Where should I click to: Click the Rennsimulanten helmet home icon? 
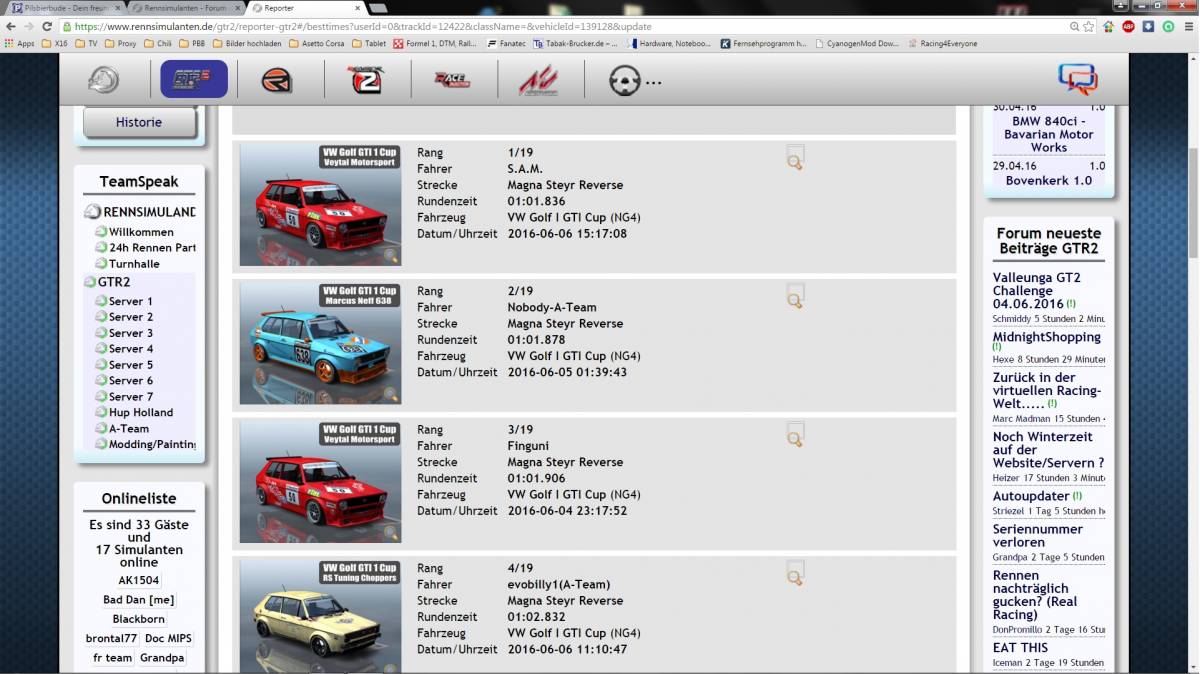pyautogui.click(x=103, y=79)
